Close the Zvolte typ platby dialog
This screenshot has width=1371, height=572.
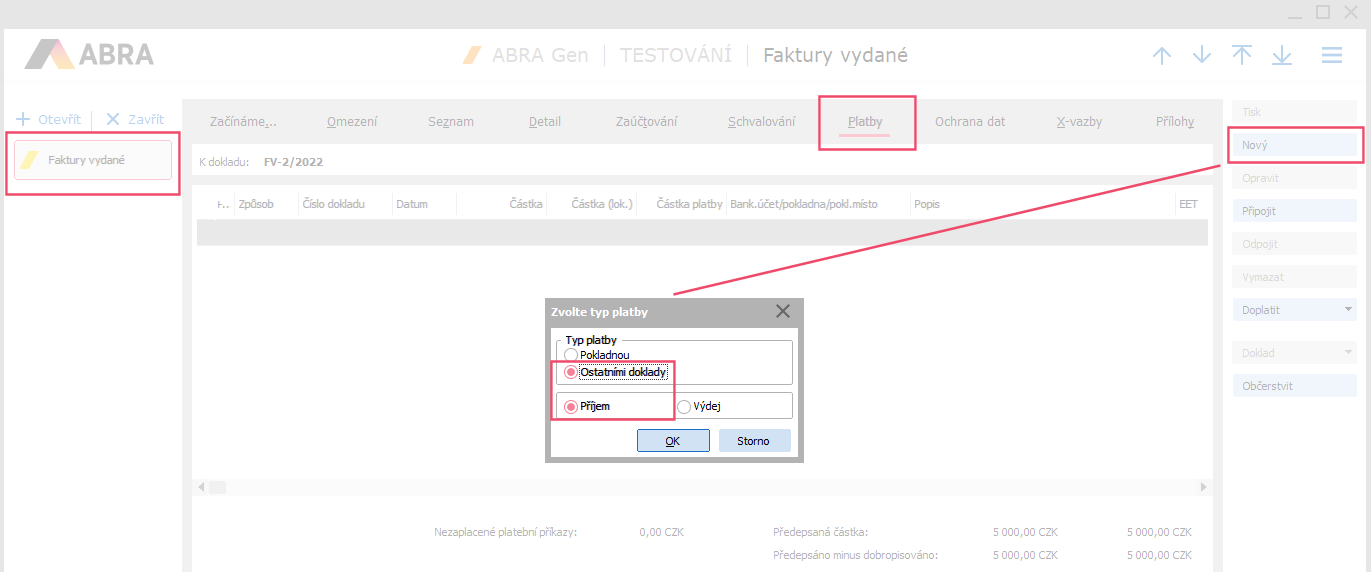783,312
